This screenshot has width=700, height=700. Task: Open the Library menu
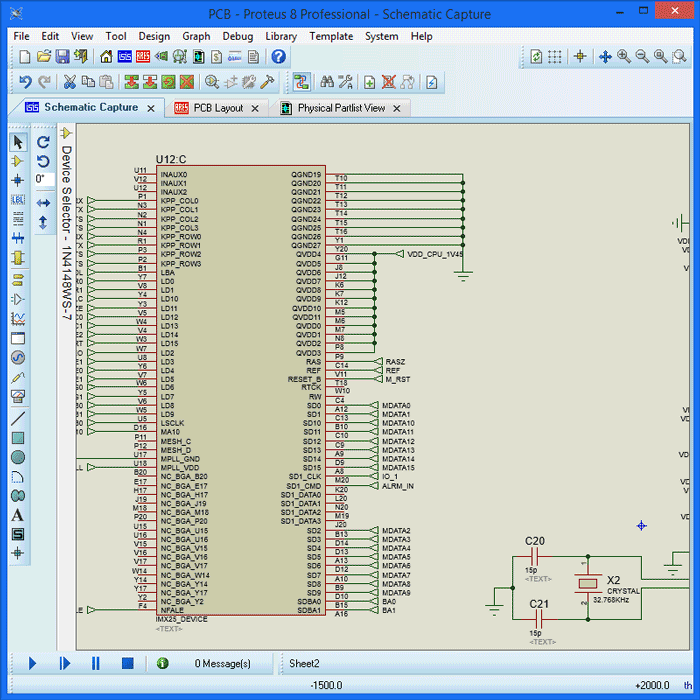click(281, 36)
